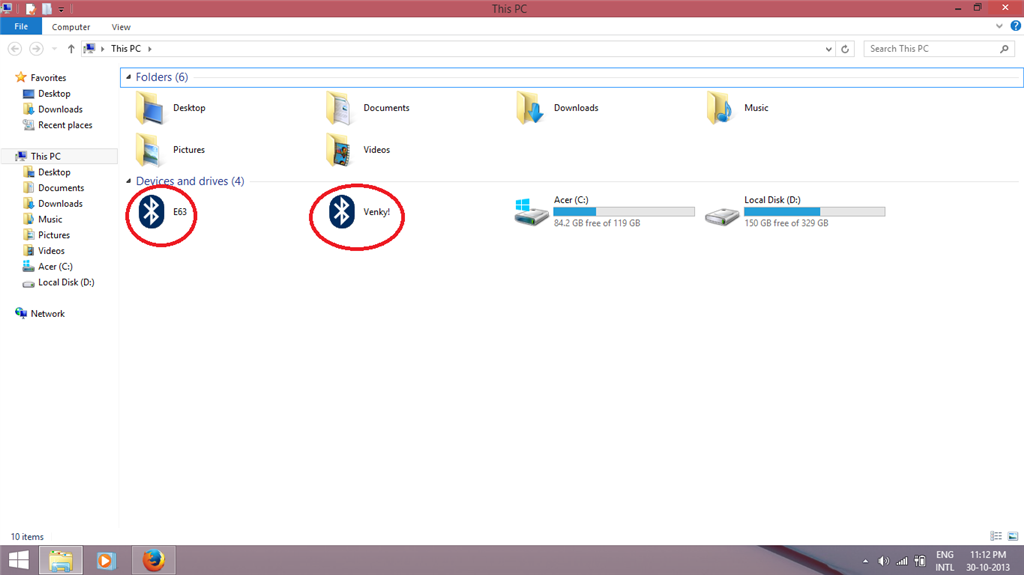
Task: Open the Computer ribbon tab
Action: click(x=71, y=27)
